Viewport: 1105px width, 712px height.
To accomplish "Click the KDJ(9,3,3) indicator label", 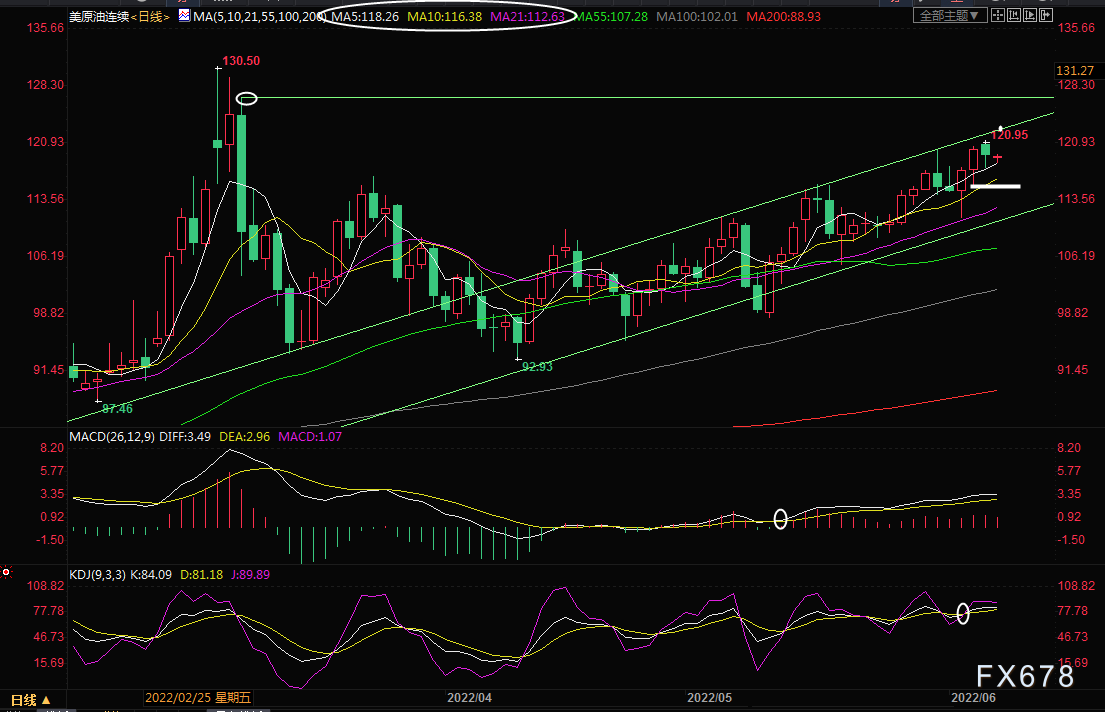I will tap(97, 575).
